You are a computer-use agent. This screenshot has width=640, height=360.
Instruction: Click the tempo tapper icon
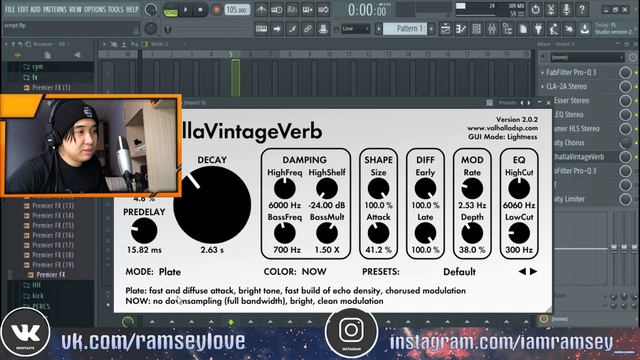[554, 29]
